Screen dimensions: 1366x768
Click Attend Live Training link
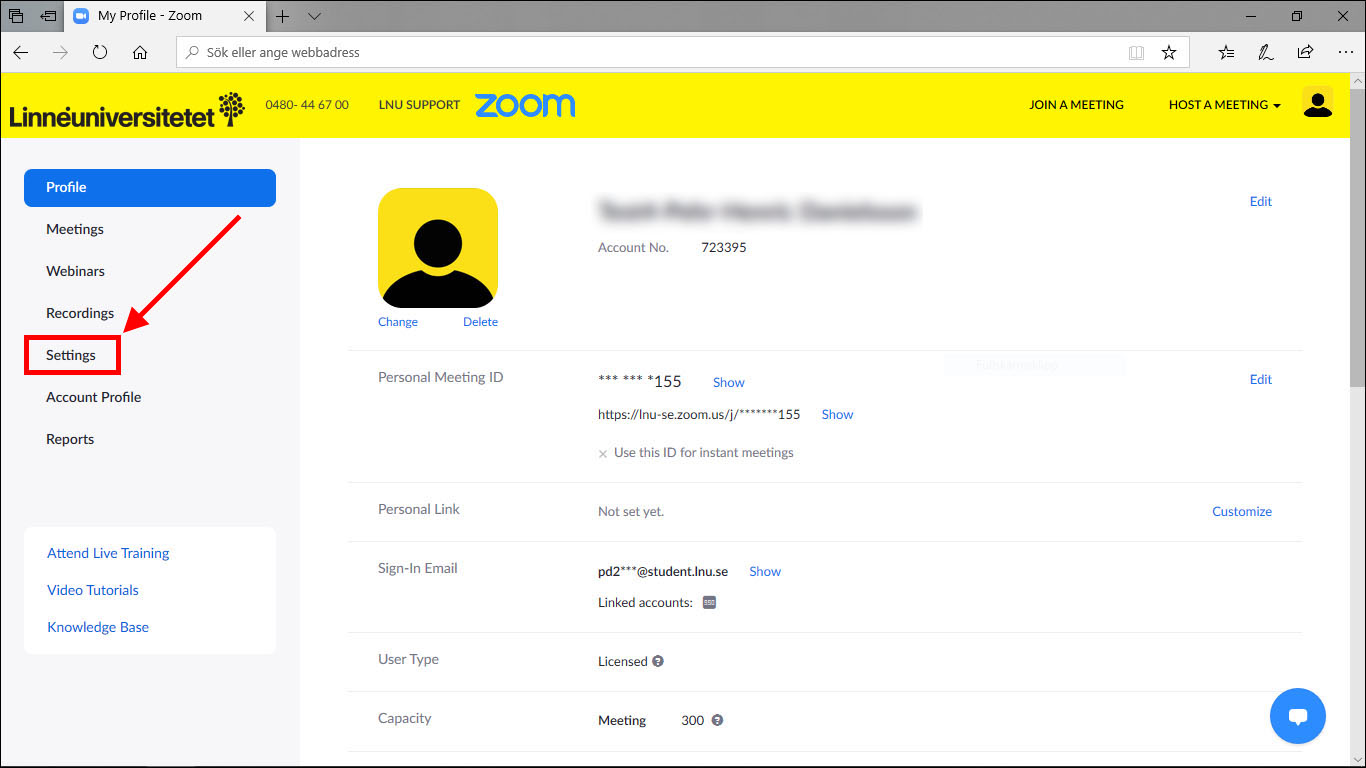coord(108,553)
